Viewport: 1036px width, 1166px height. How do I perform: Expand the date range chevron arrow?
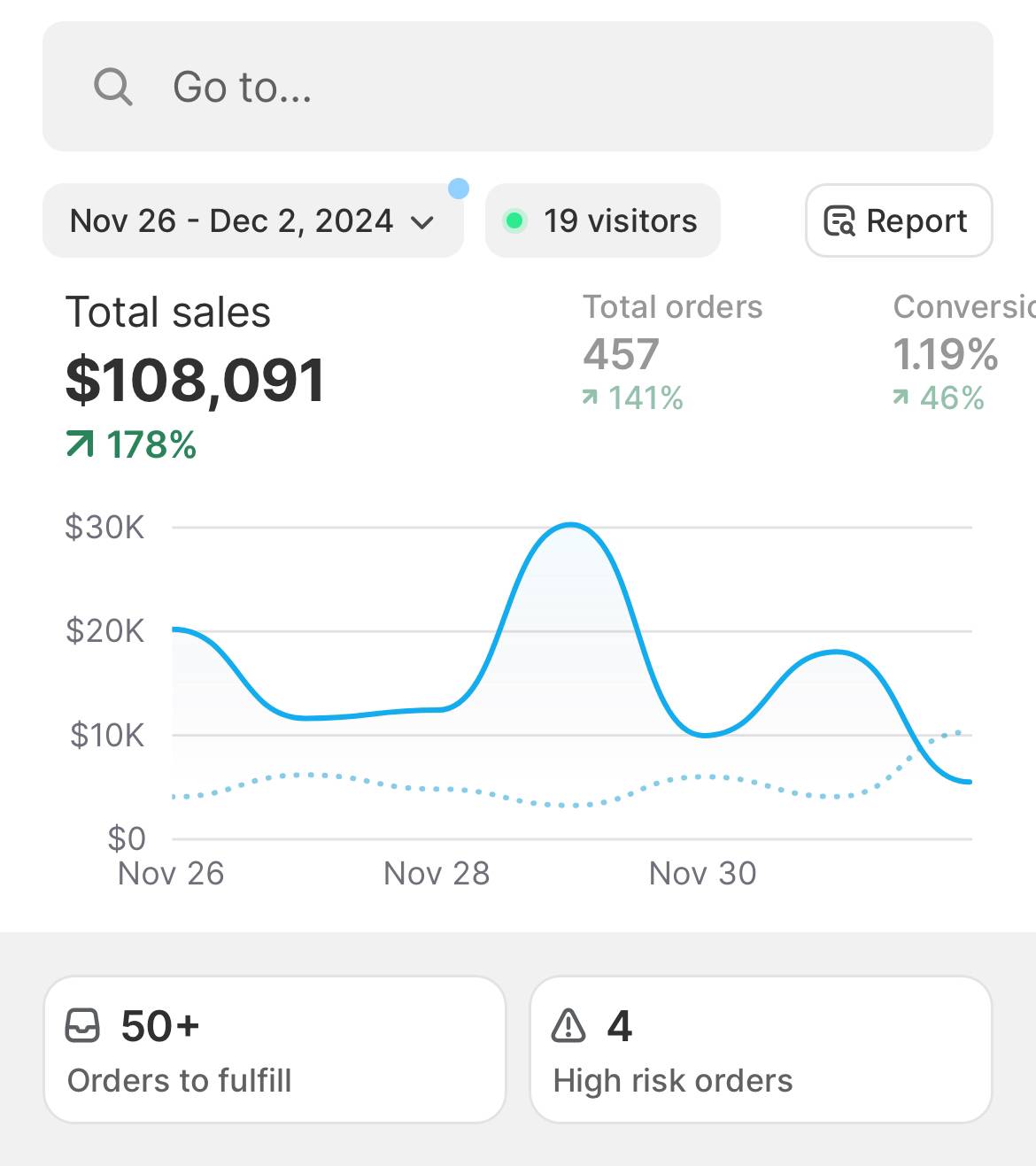pyautogui.click(x=423, y=222)
